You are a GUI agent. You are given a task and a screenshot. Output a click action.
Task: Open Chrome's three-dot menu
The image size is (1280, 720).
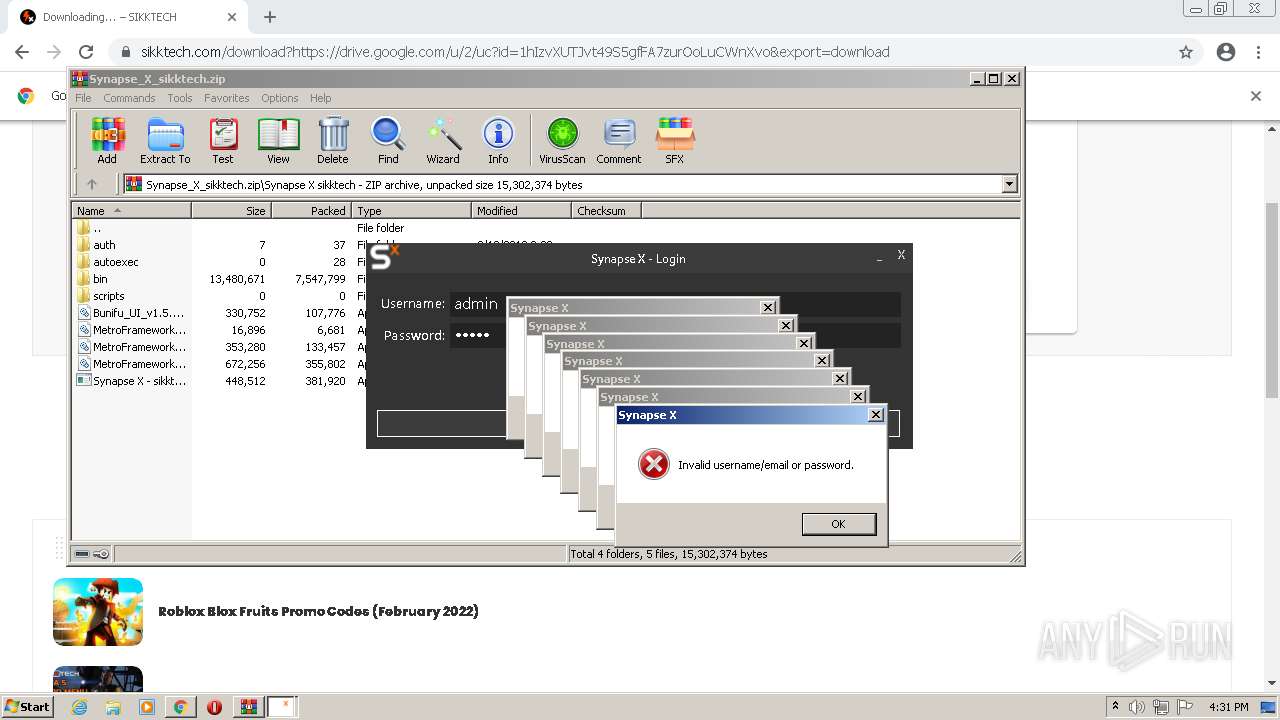(1259, 52)
